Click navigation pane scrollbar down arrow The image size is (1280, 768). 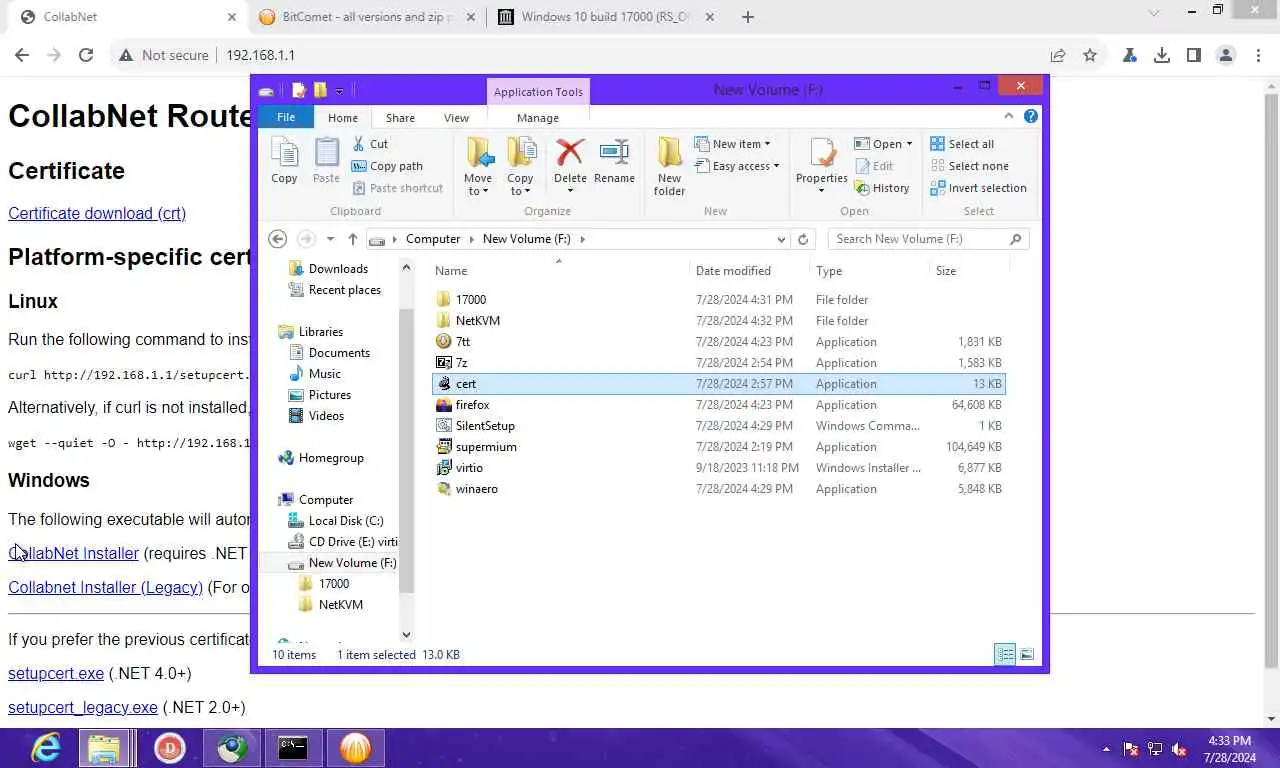(406, 634)
